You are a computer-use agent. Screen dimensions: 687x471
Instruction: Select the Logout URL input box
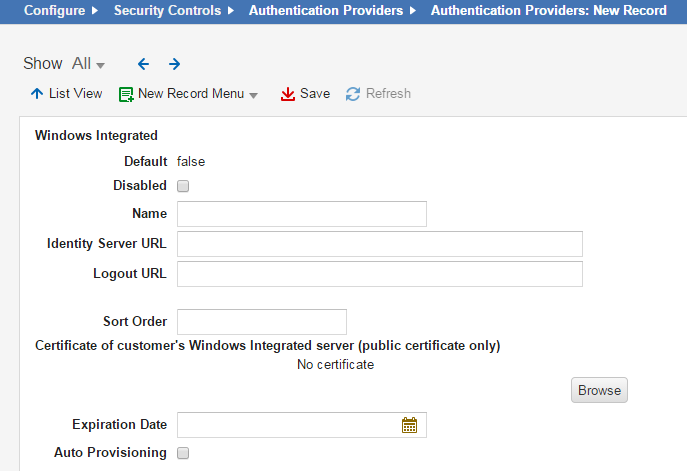(x=379, y=274)
